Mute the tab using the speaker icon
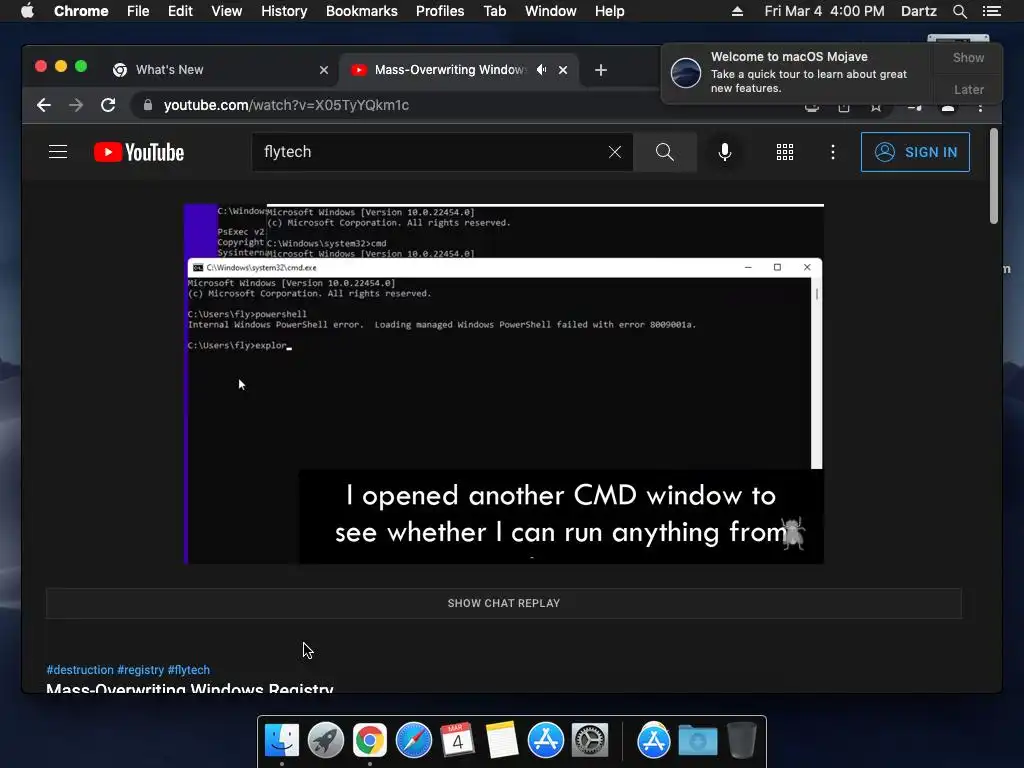This screenshot has height=768, width=1024. pyautogui.click(x=541, y=70)
